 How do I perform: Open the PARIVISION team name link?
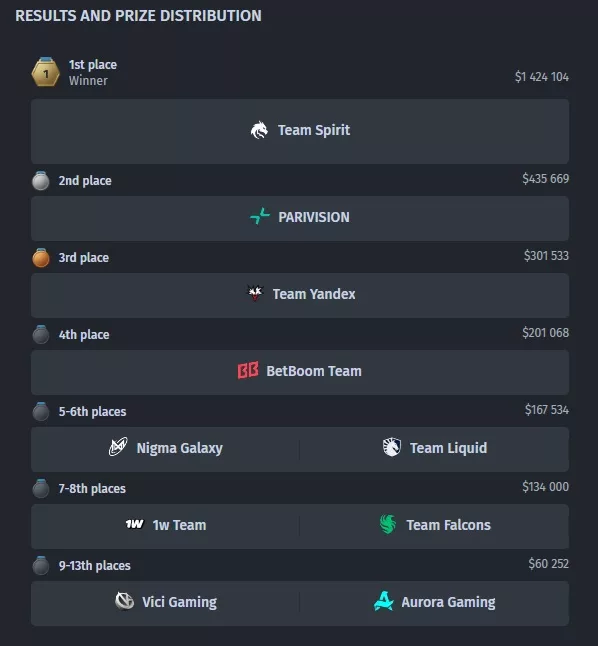pos(314,217)
